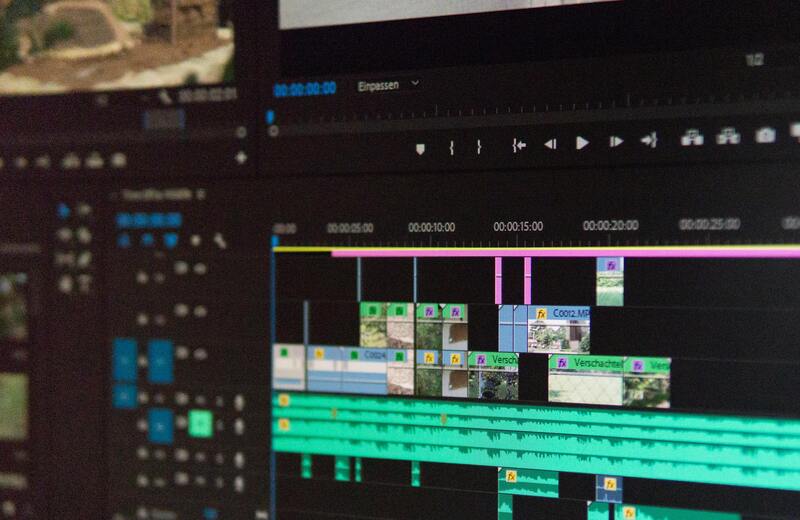Open the Einpassen zoom level dropdown
This screenshot has width=800, height=520.
tap(388, 86)
